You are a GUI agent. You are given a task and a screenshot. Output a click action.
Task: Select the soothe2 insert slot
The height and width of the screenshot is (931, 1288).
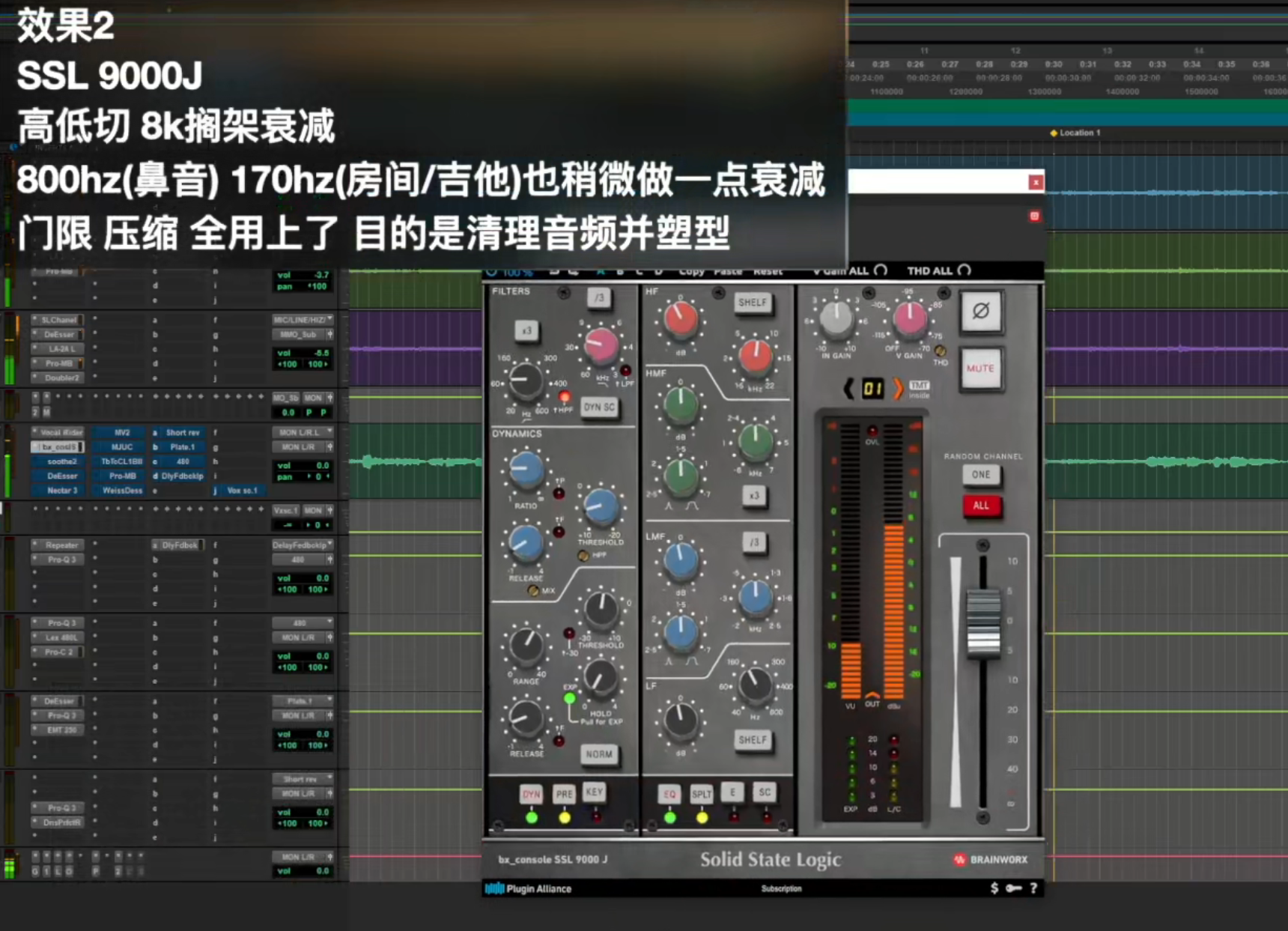(61, 461)
